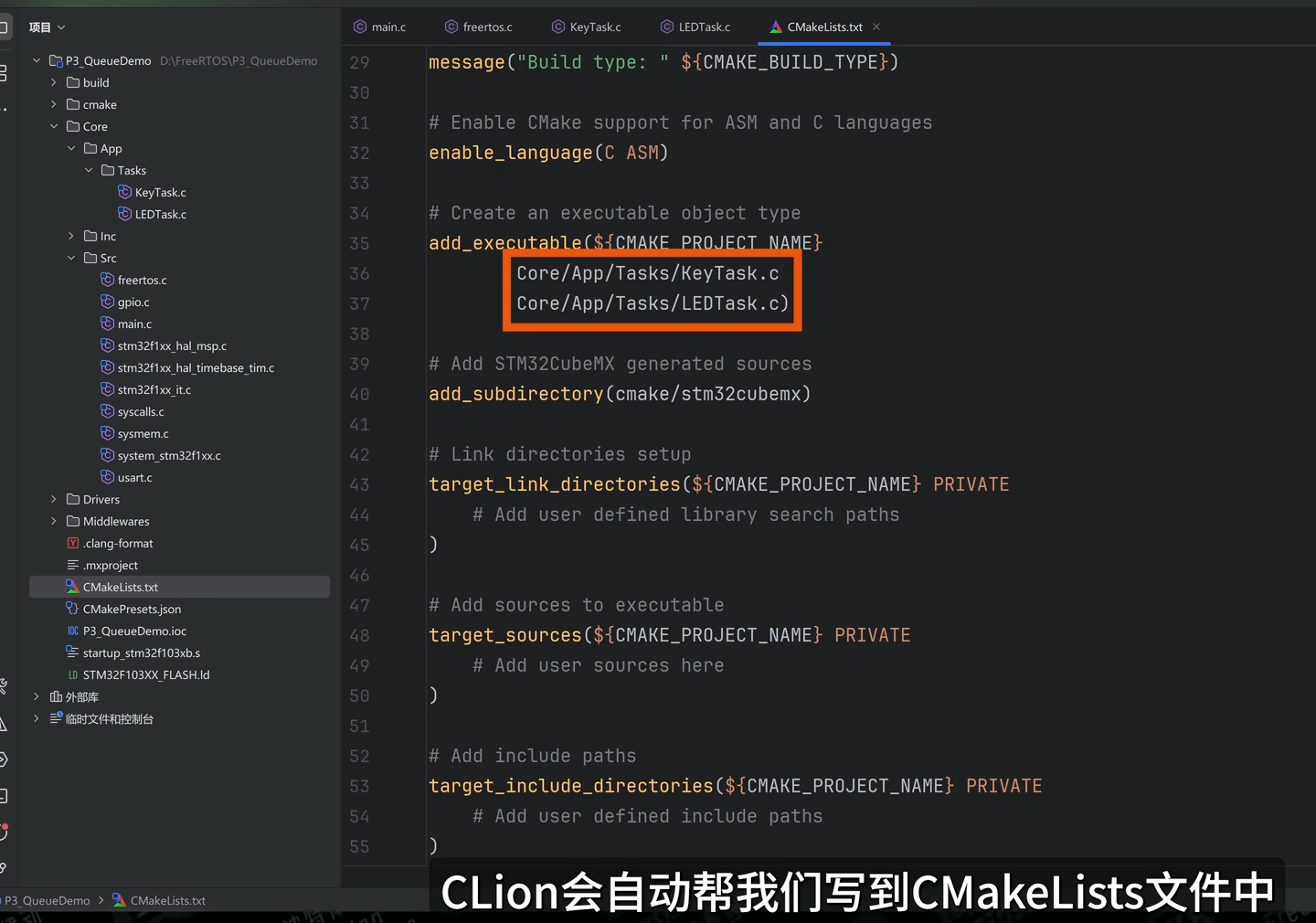Place cursor on add_subdirectory(cmake/stm32cubemx) line
1316x923 pixels.
coord(620,394)
